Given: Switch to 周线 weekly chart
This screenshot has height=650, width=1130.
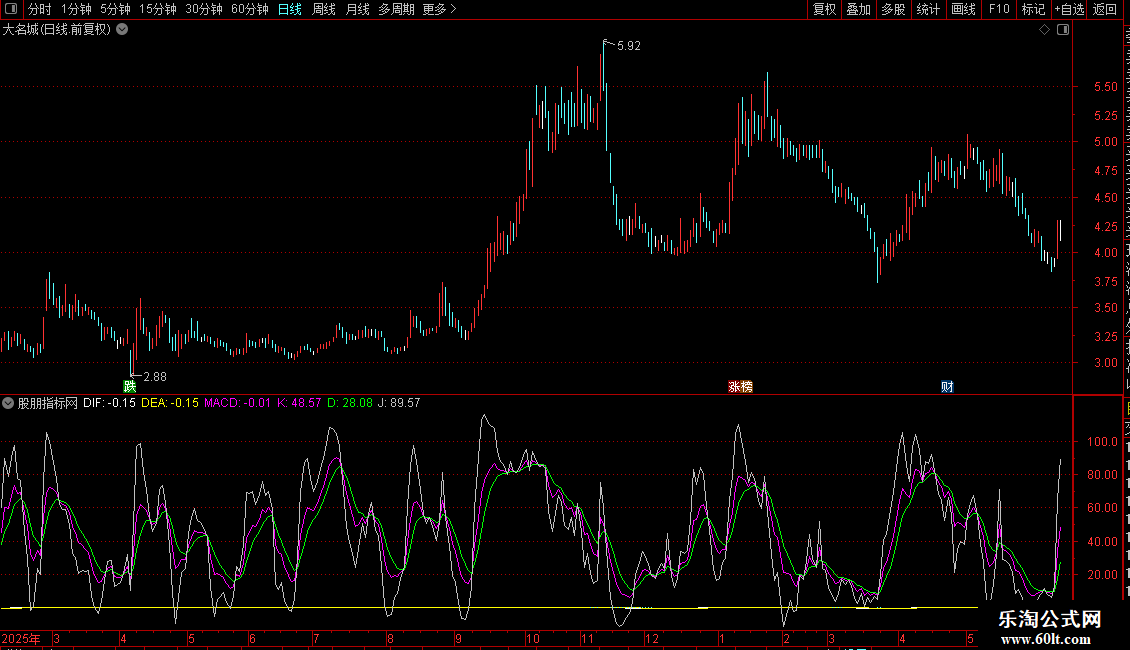Looking at the screenshot, I should 324,9.
